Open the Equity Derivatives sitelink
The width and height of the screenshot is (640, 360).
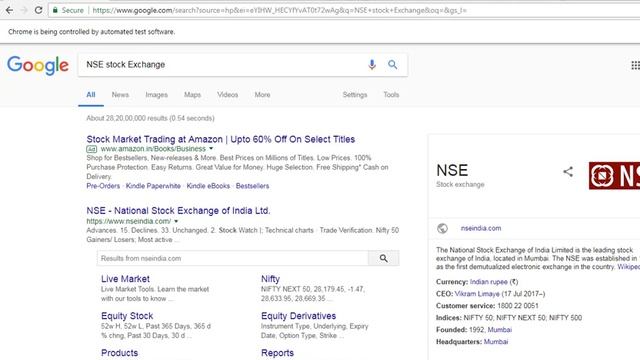(x=298, y=316)
